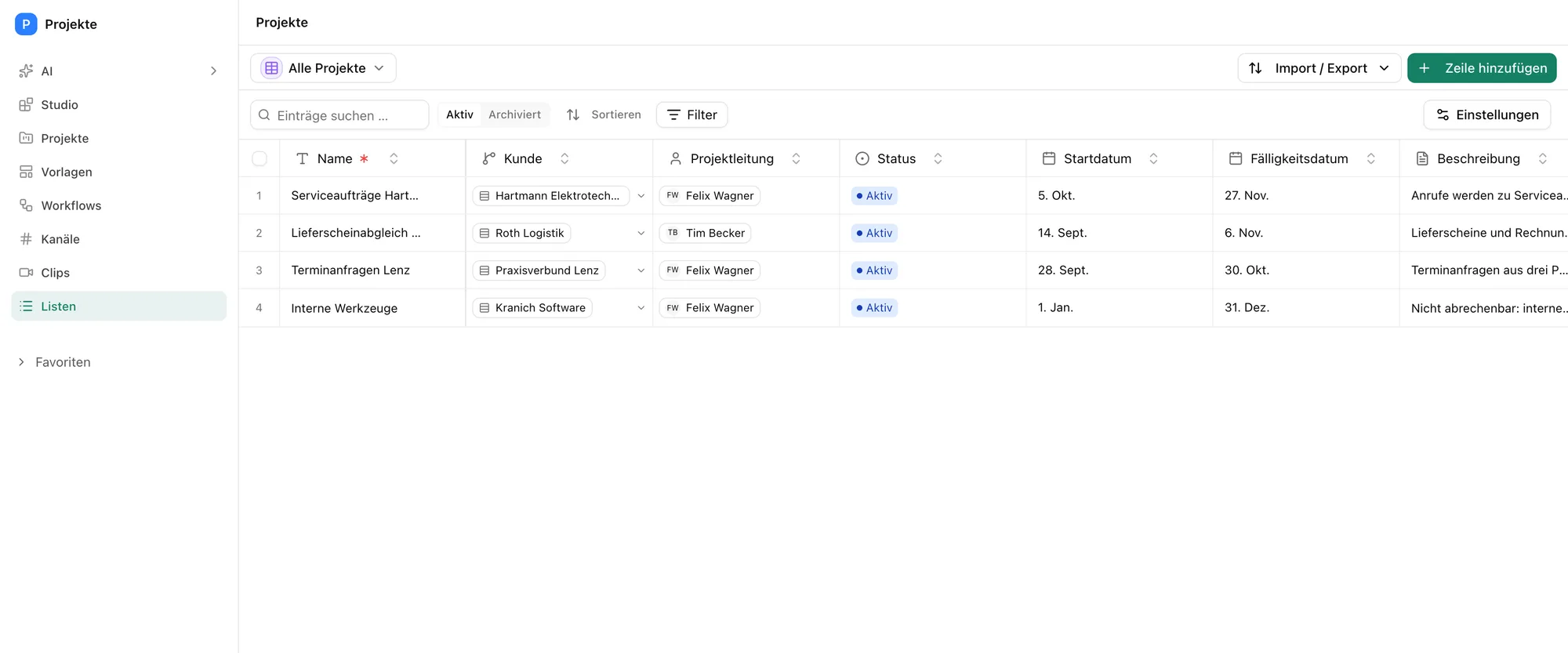The image size is (1568, 653).
Task: Click the Sortieren button
Action: pyautogui.click(x=603, y=114)
